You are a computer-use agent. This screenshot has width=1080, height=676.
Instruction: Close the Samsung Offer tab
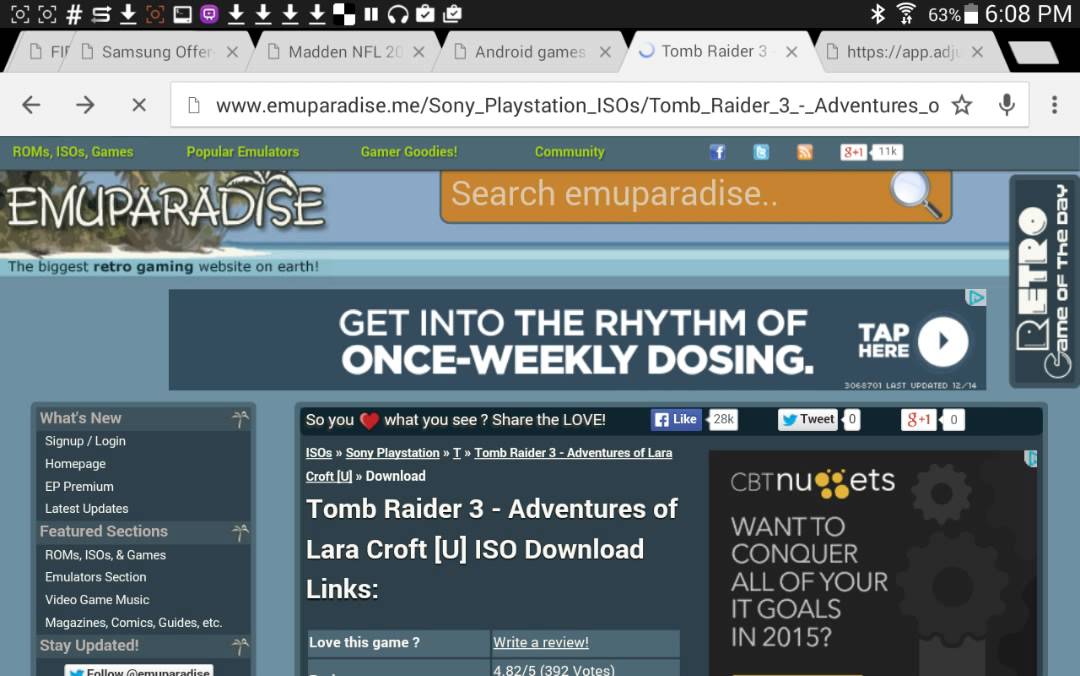(233, 52)
